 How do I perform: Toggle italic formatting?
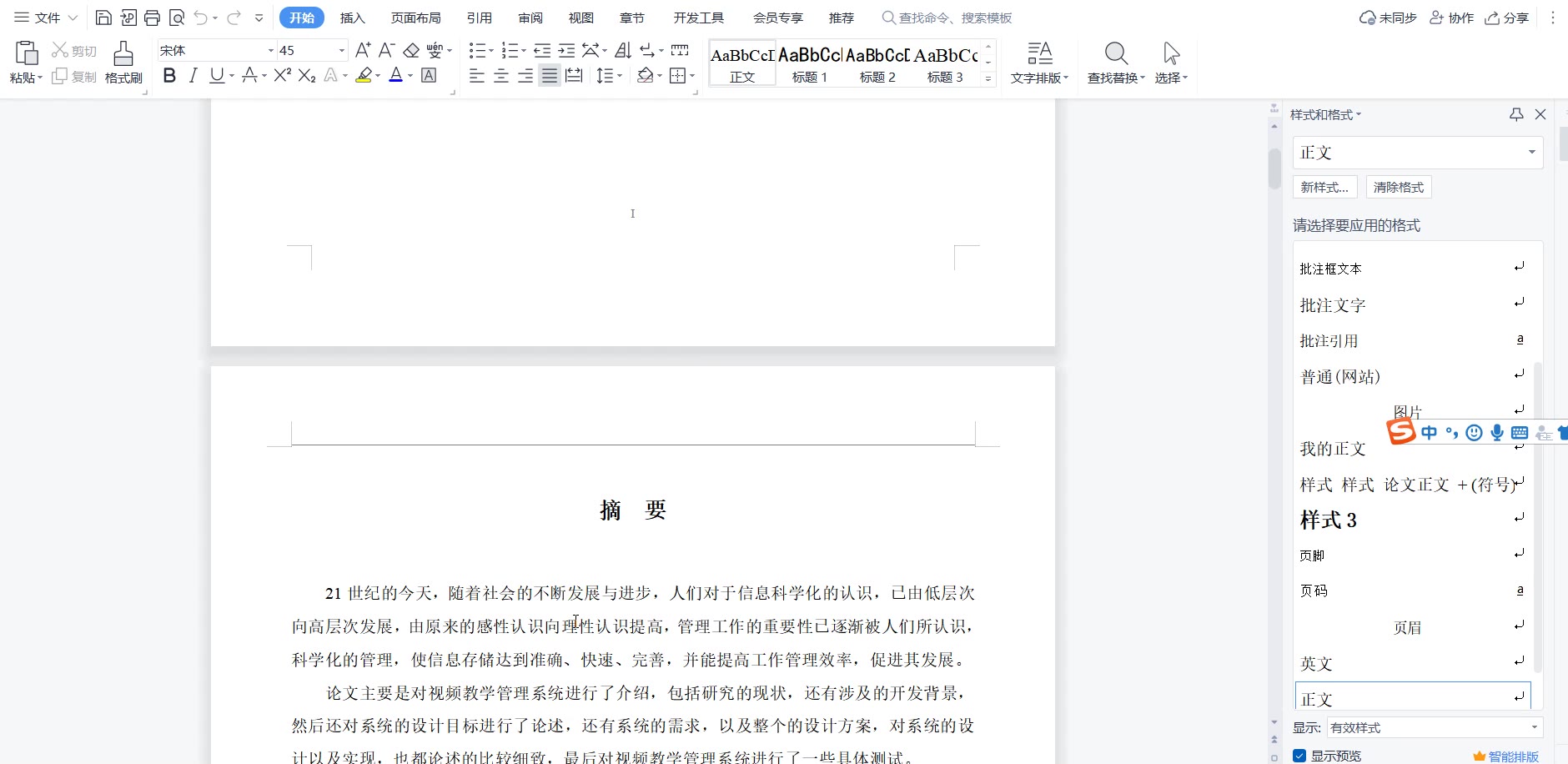(x=193, y=76)
